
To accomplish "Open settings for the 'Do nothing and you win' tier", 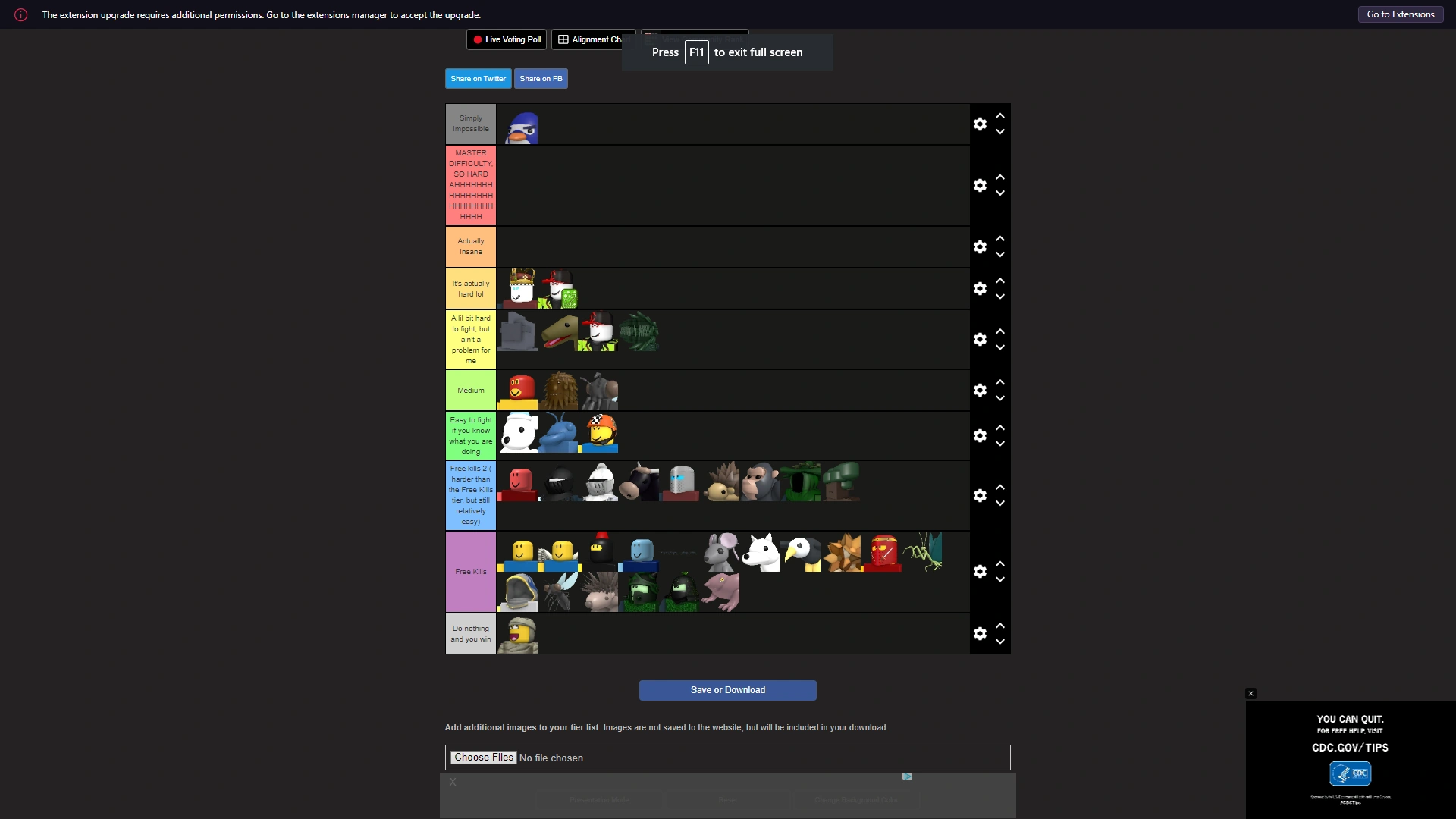I will (980, 634).
